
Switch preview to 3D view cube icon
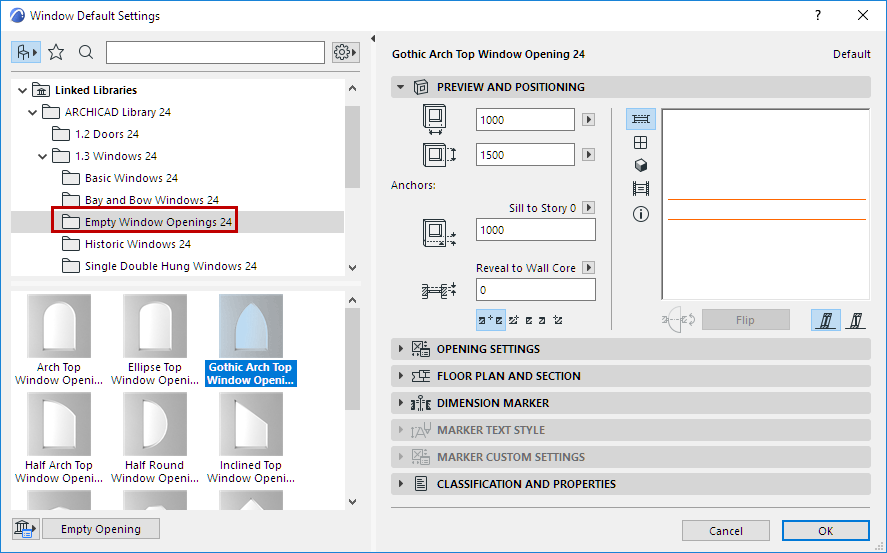click(641, 166)
